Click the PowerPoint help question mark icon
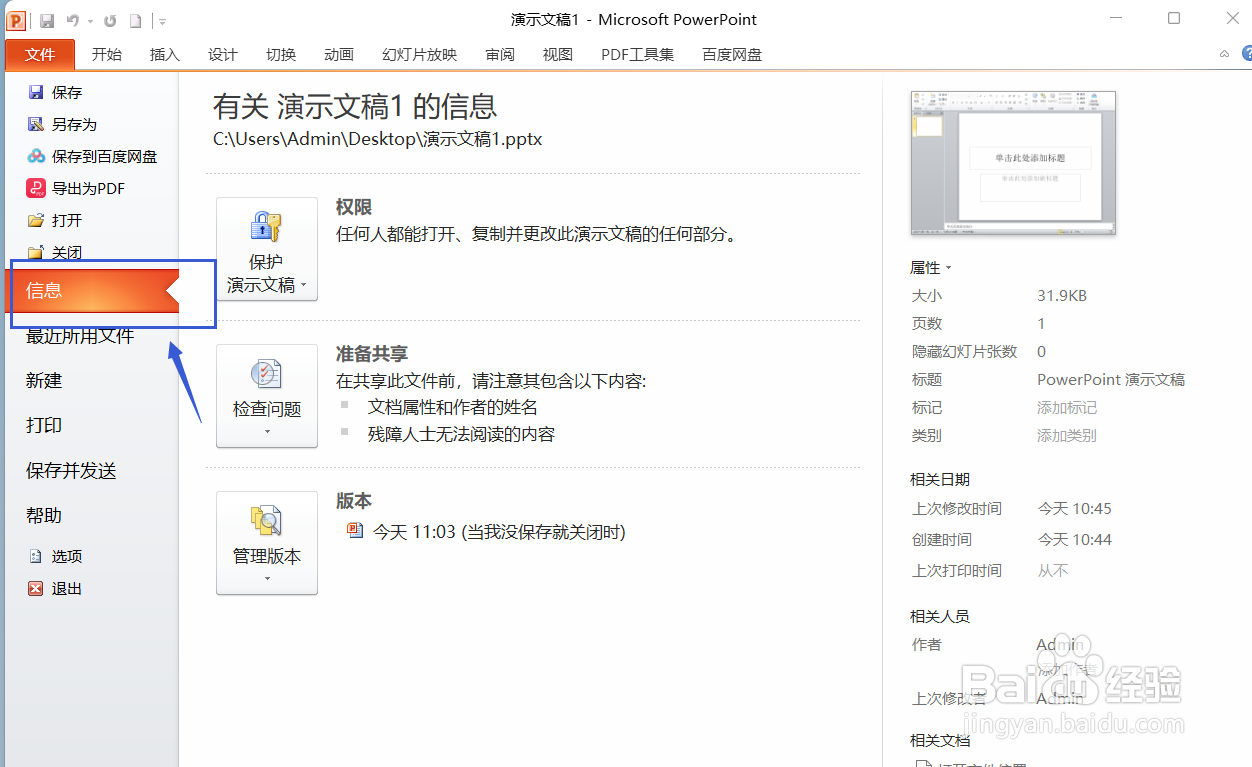Screen dimensions: 1252x767 tap(1246, 54)
